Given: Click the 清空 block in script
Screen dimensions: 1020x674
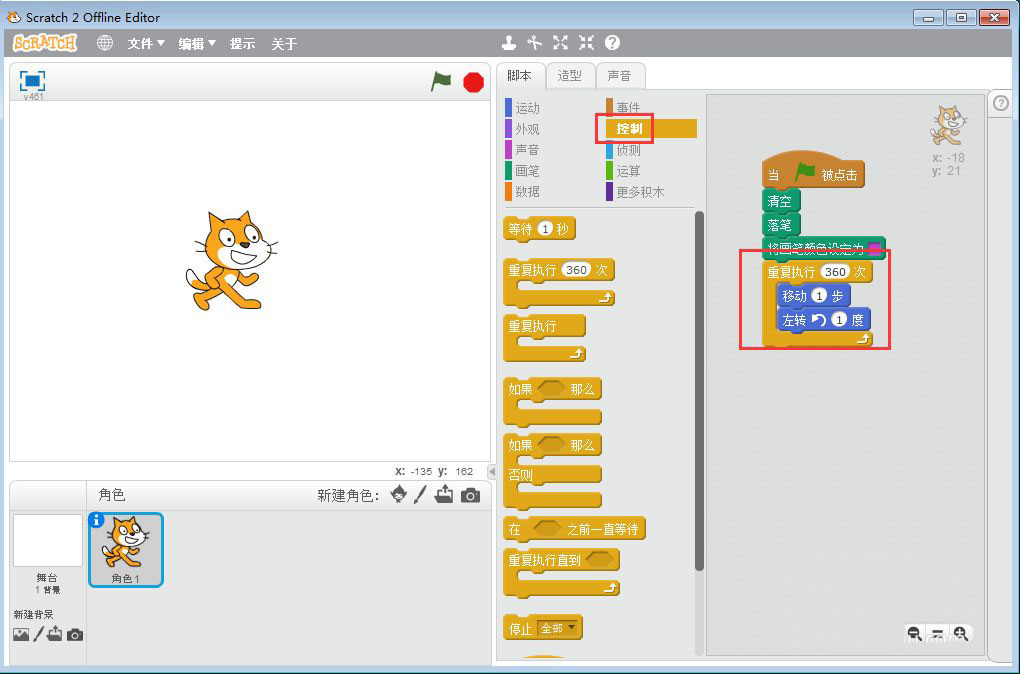Looking at the screenshot, I should 781,201.
